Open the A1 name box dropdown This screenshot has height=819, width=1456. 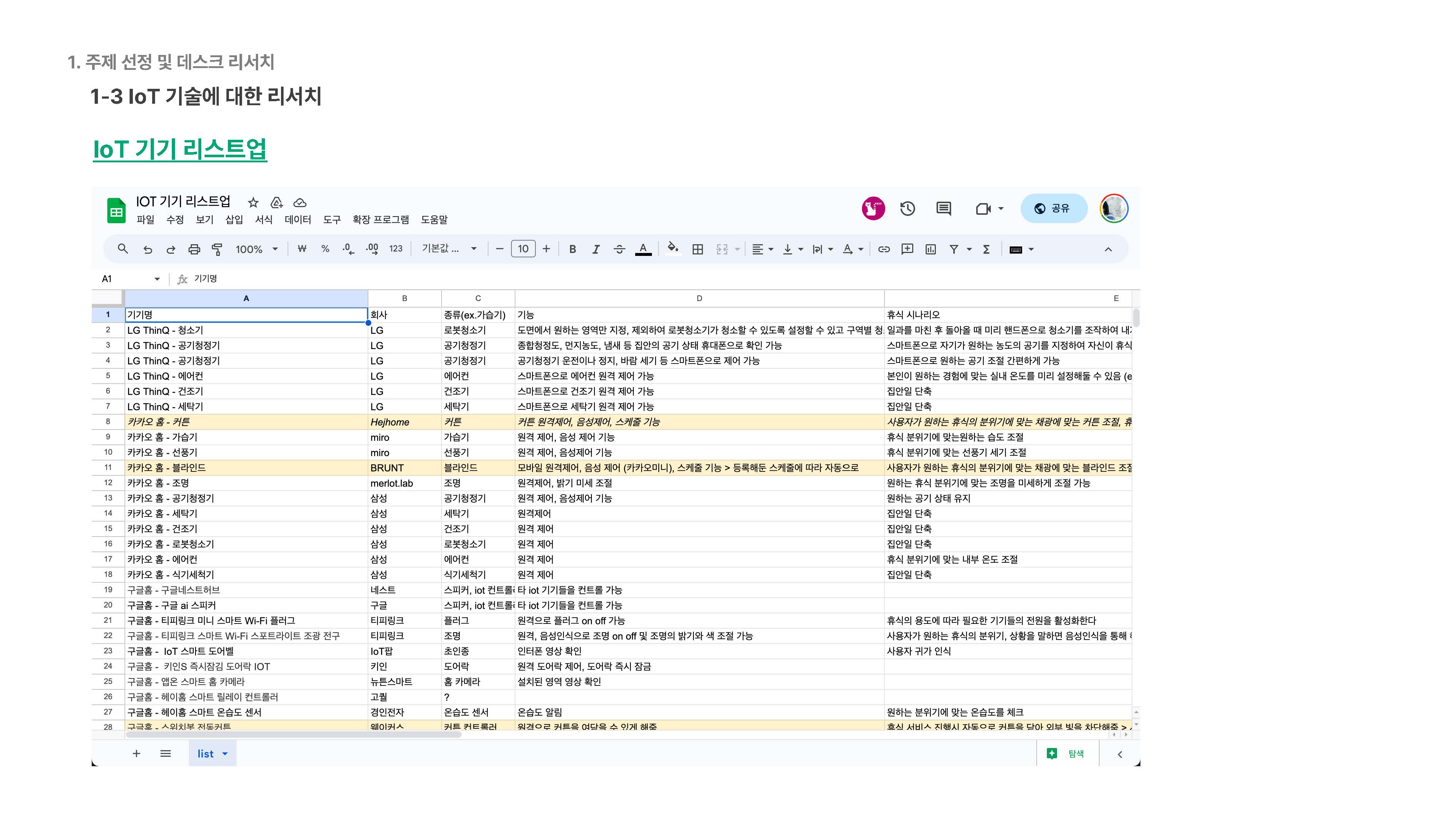pos(157,279)
